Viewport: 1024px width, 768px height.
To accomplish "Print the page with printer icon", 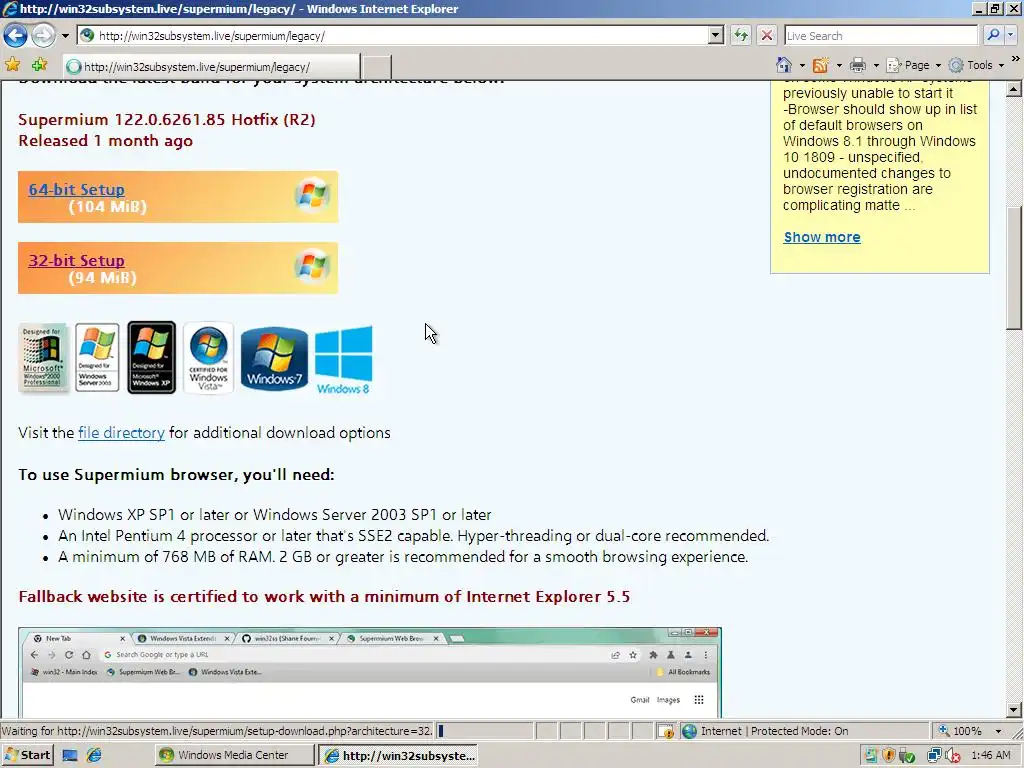I will coord(858,65).
